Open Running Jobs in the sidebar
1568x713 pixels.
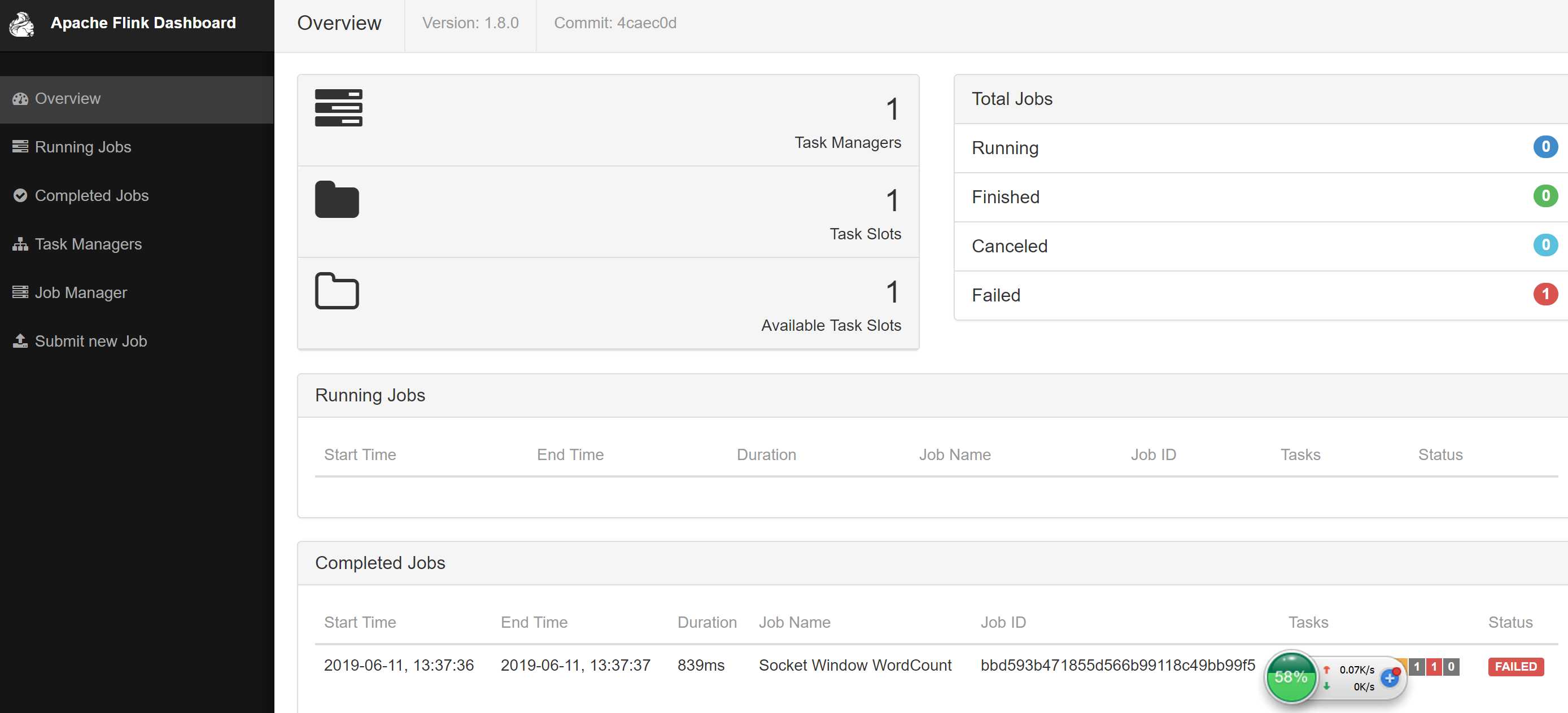click(x=136, y=147)
